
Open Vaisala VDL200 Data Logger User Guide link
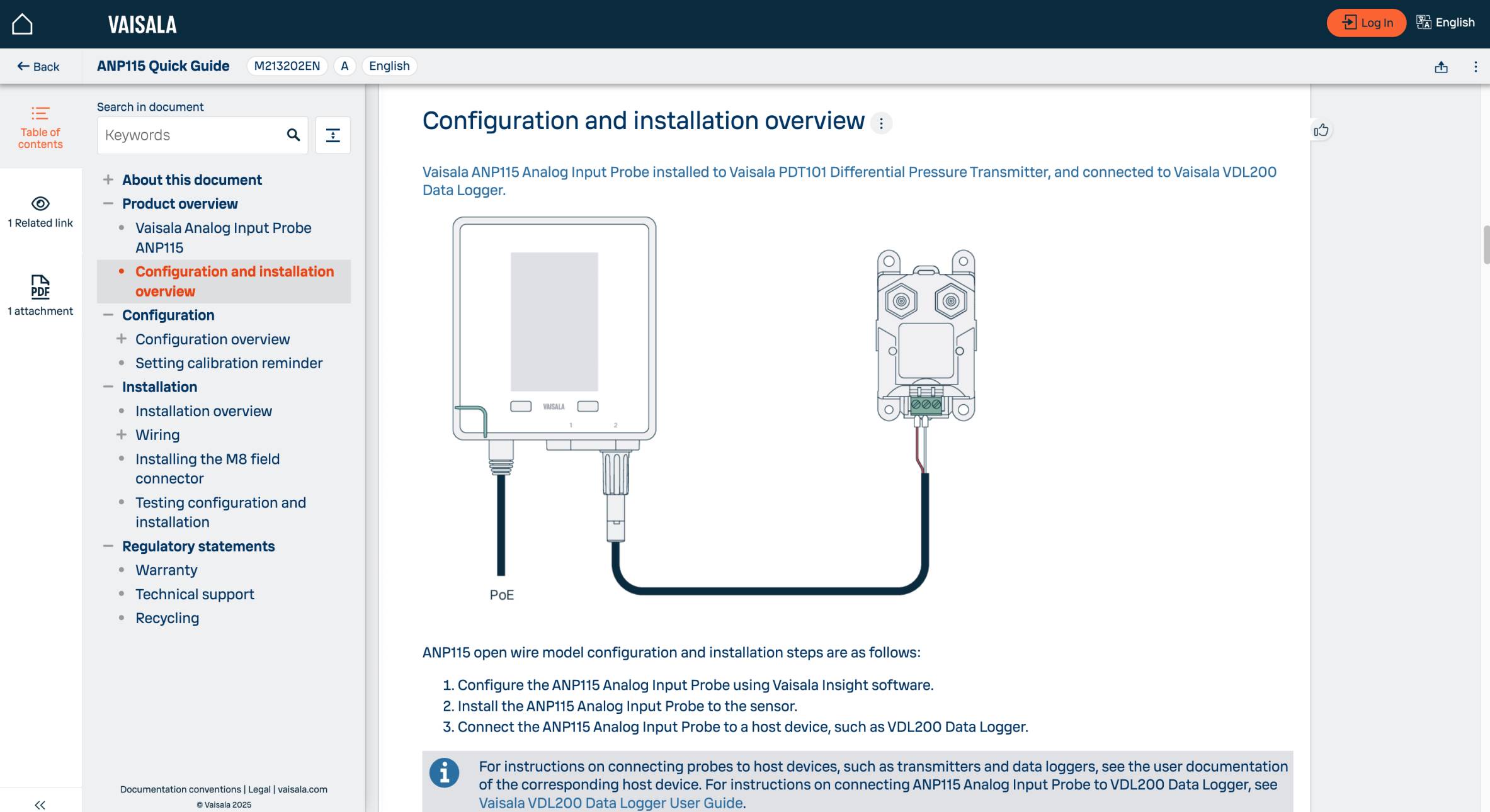610,803
